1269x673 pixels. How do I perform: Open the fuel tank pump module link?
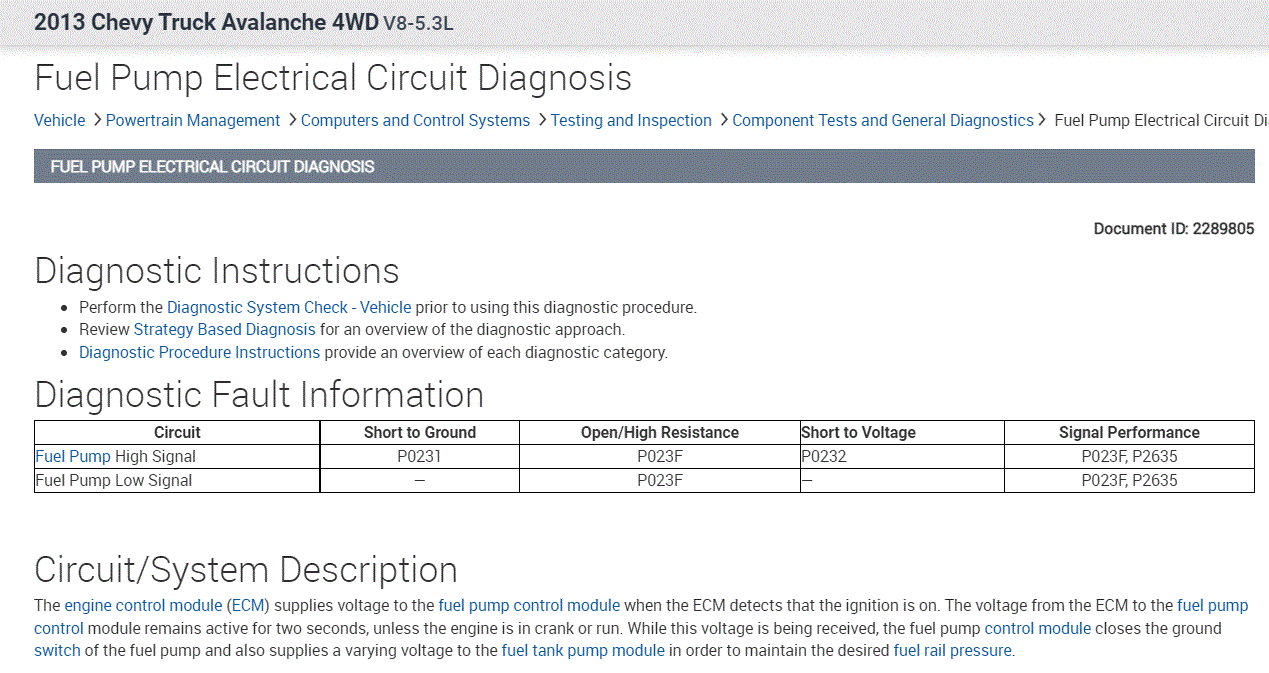[583, 650]
